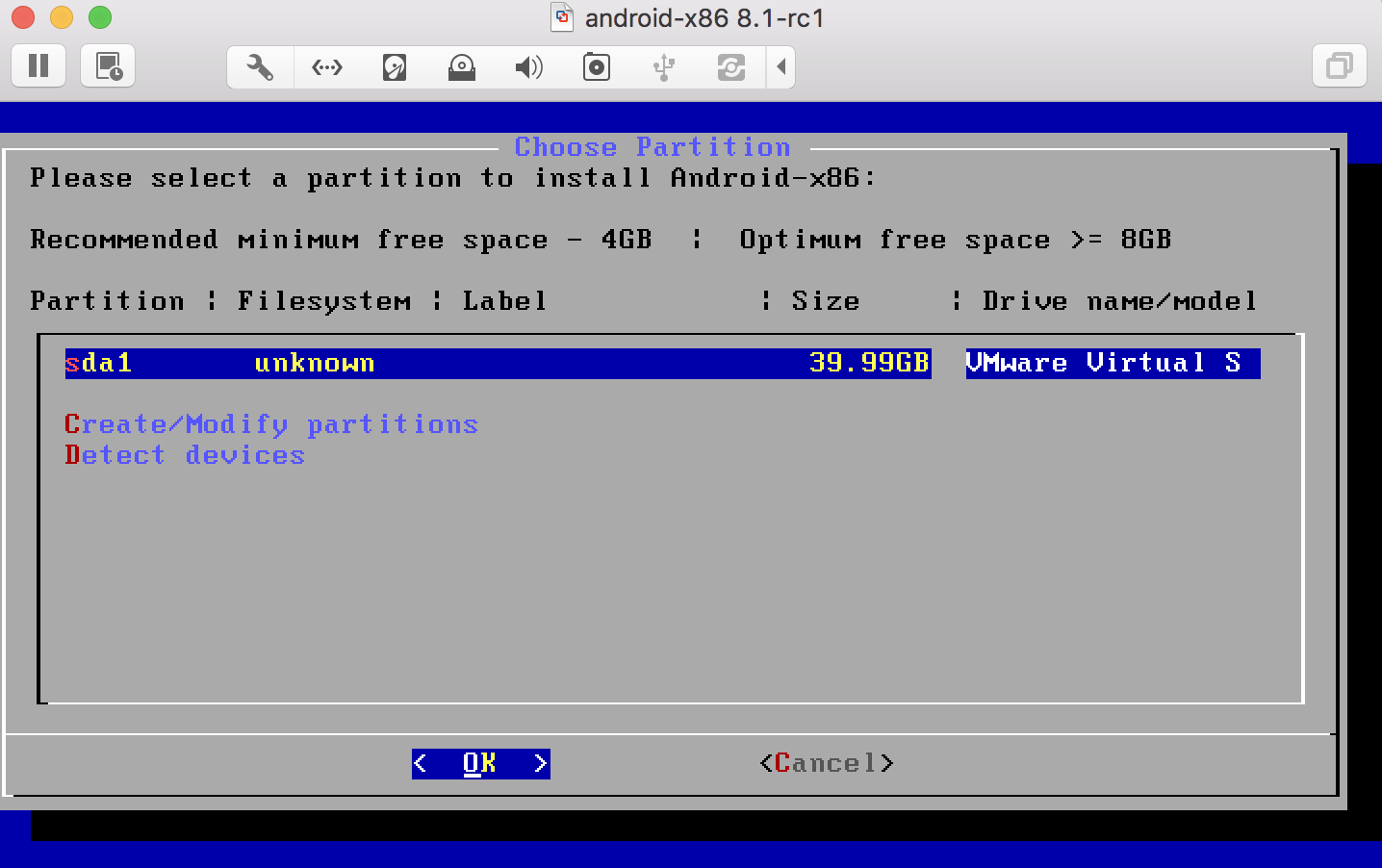The image size is (1382, 868).
Task: Click the VMware Virtual S drive label
Action: pyautogui.click(x=1111, y=363)
